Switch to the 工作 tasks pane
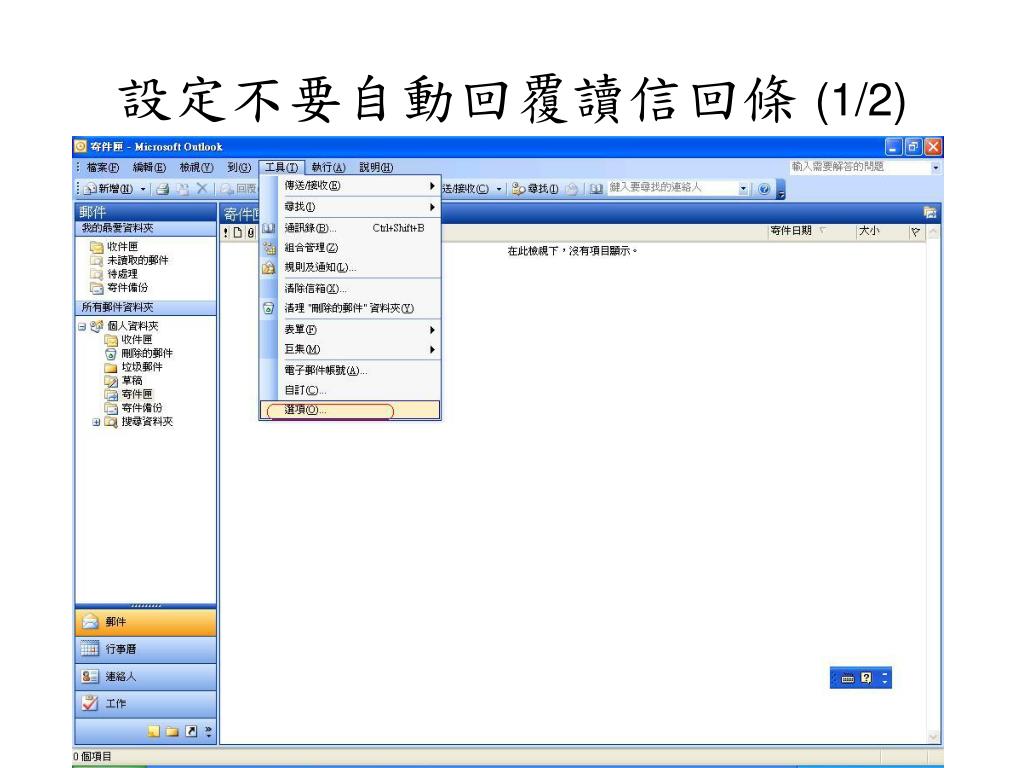The width and height of the screenshot is (1024, 768). [x=146, y=704]
